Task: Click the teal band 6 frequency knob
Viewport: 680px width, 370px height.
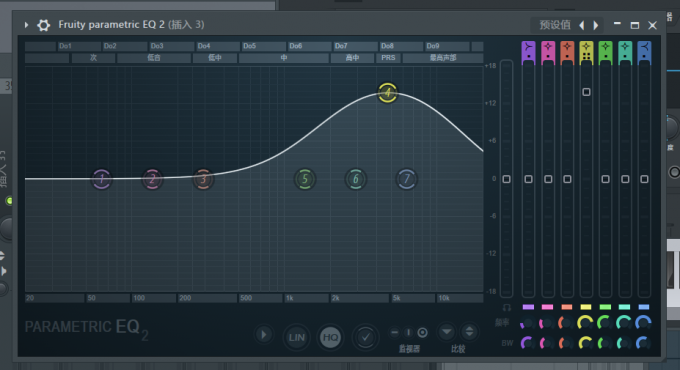Action: tap(624, 323)
